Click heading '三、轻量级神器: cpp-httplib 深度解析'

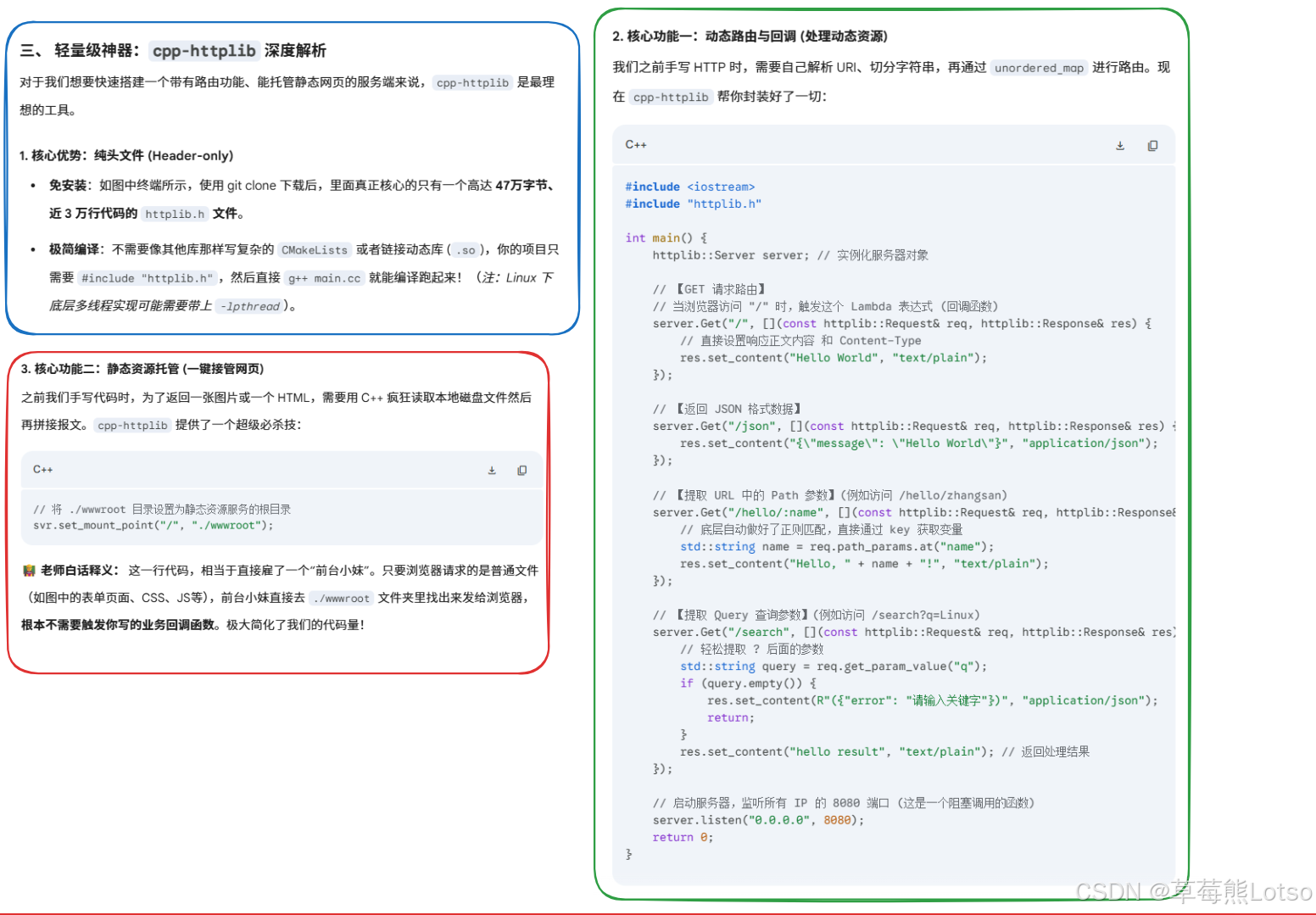tap(173, 51)
